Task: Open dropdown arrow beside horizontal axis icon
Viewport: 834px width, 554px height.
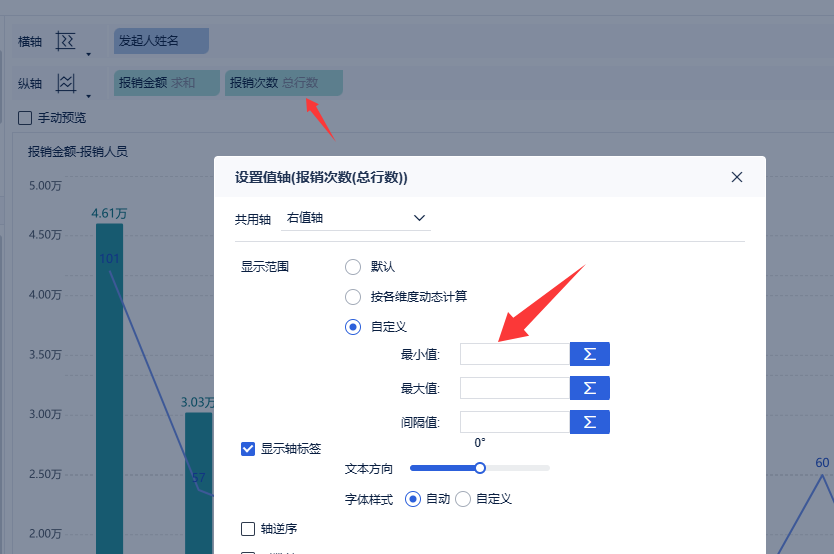Action: pyautogui.click(x=88, y=54)
